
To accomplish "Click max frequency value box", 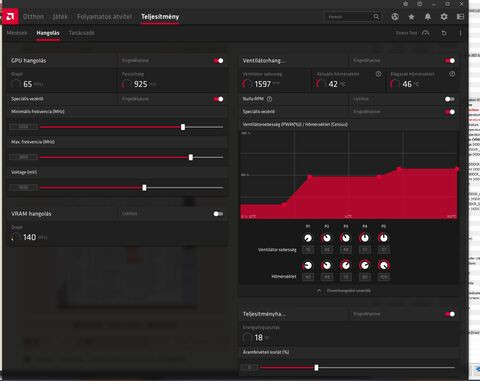I will tap(23, 157).
